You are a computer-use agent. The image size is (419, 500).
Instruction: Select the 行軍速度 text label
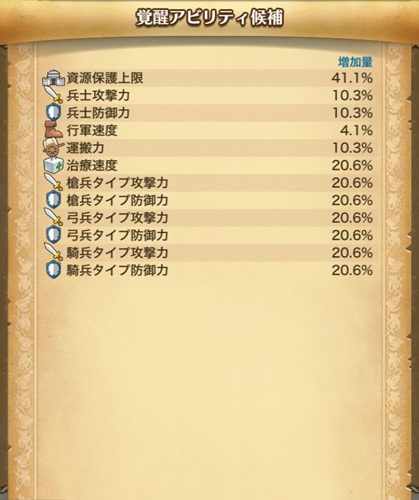click(92, 130)
